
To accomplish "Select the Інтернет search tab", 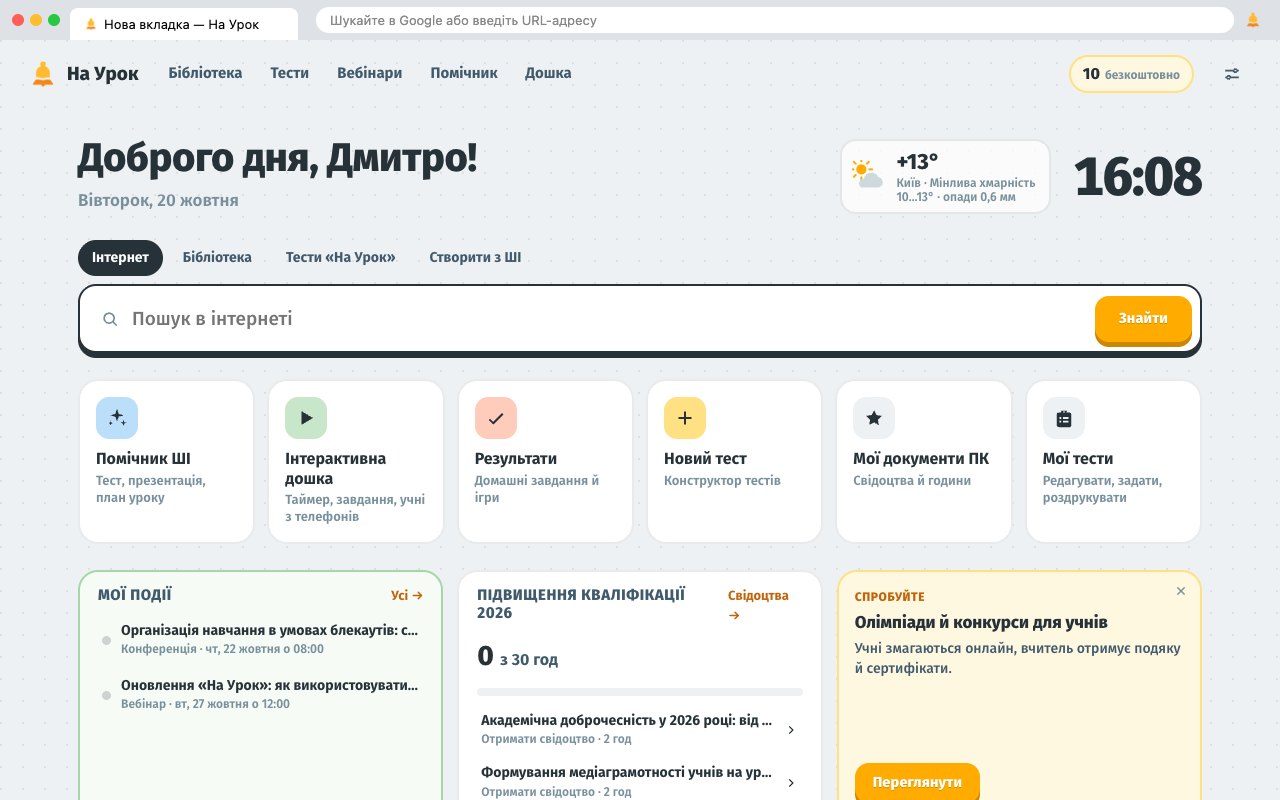I will (120, 257).
